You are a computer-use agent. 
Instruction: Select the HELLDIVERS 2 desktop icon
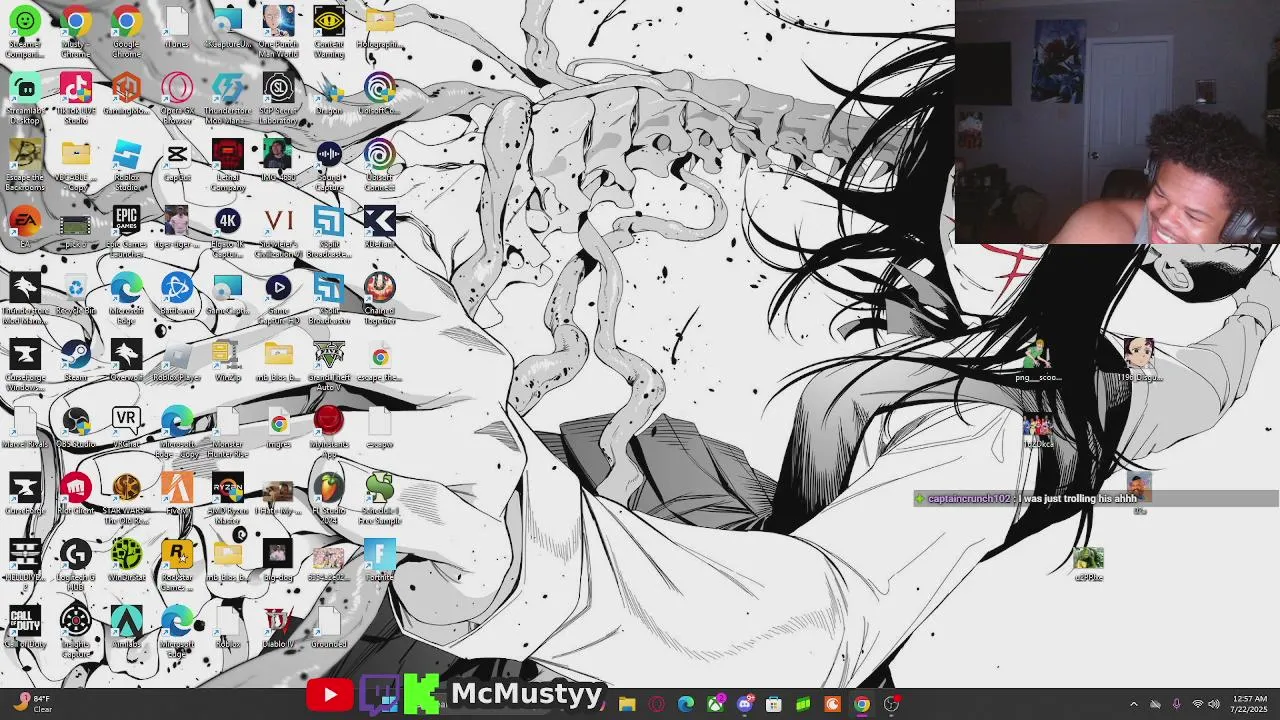click(25, 565)
